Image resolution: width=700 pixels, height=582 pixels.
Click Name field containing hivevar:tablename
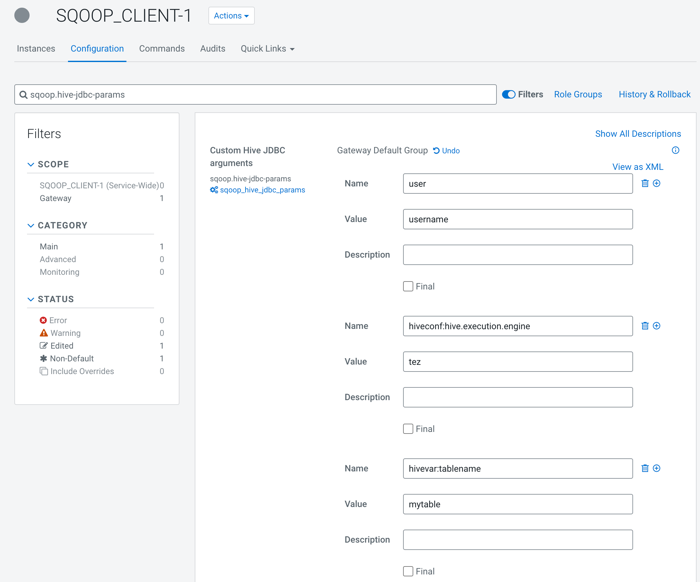[x=518, y=468]
